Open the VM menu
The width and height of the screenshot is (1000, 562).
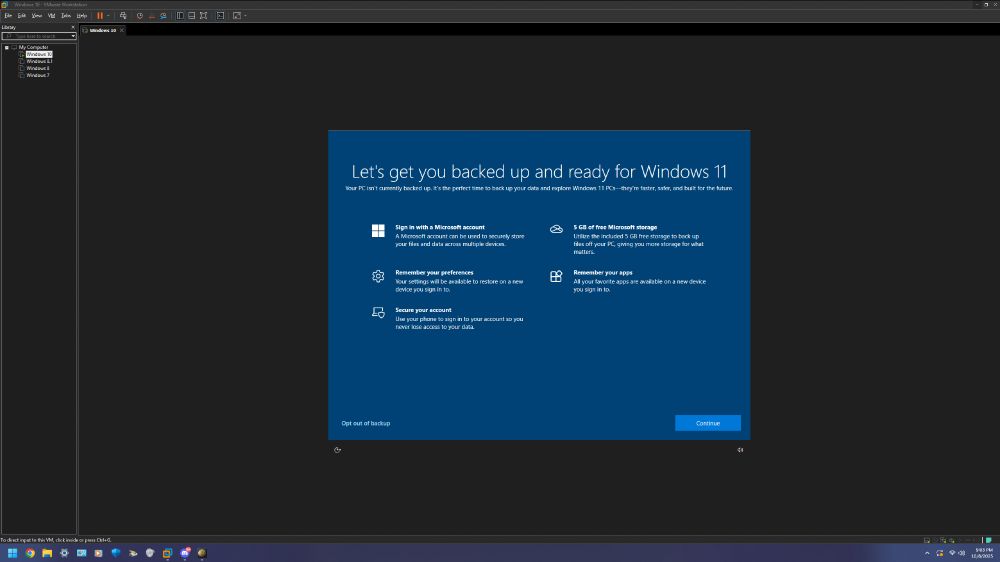[x=52, y=15]
